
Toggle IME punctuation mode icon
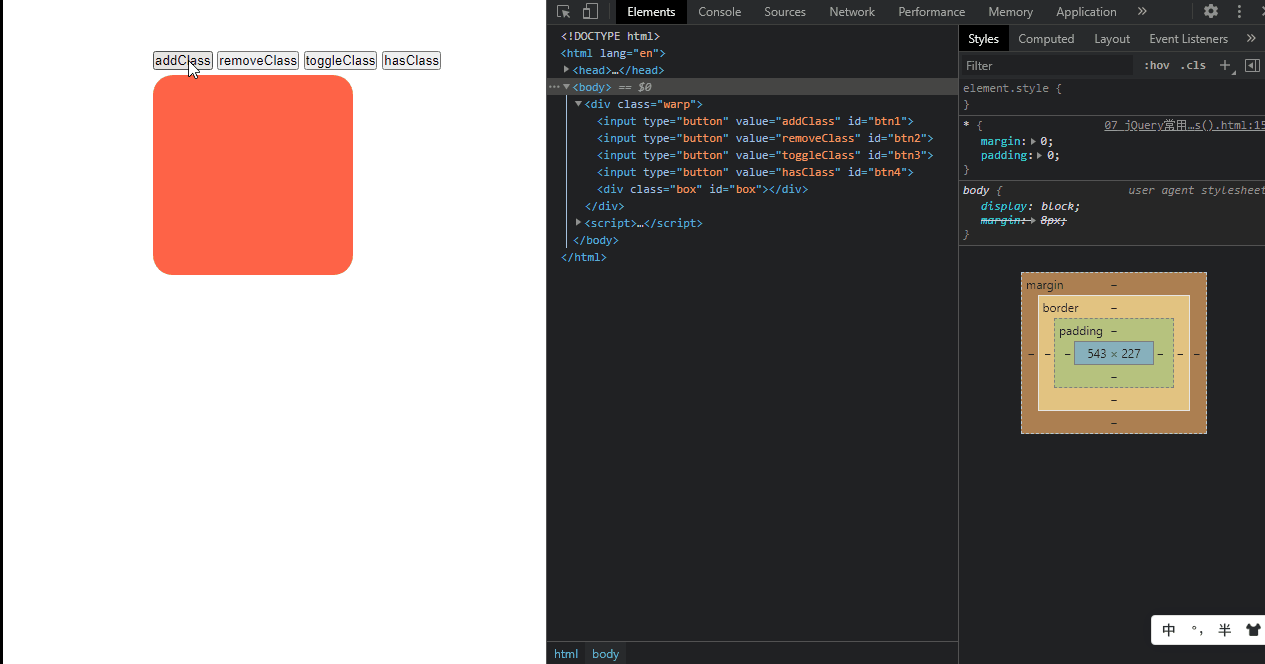tap(1197, 630)
